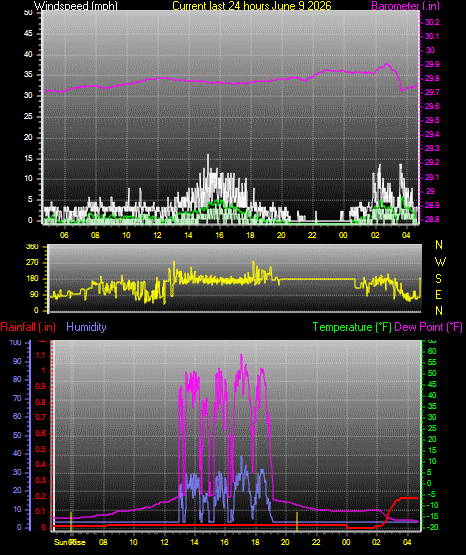Click the "Windspeed (mph)" chart title
466x555 pixels.
click(75, 6)
